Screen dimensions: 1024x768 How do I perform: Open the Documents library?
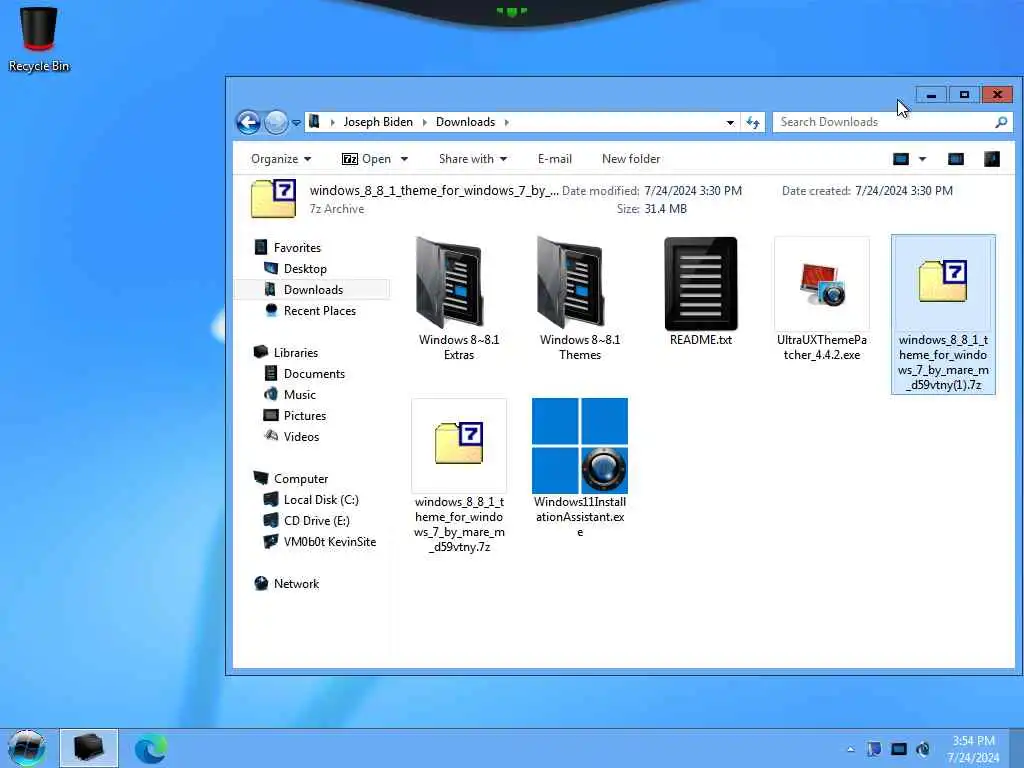pos(314,374)
